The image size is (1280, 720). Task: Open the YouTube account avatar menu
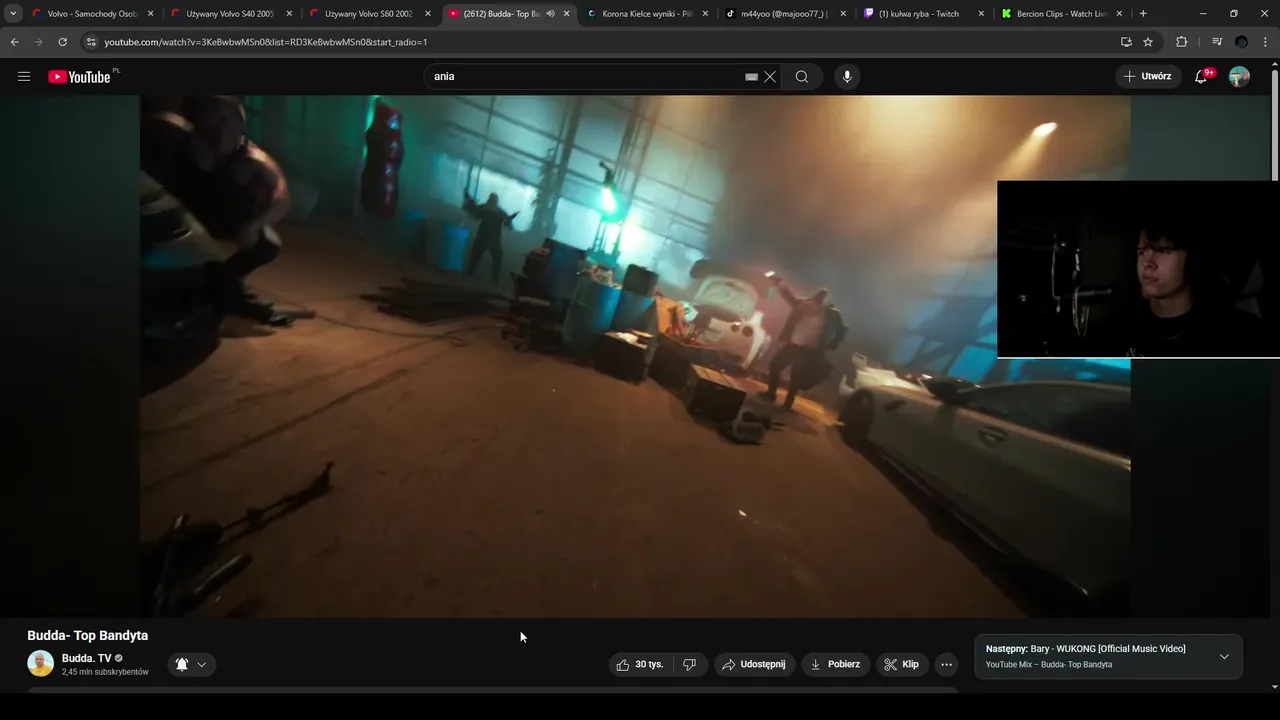pos(1239,76)
